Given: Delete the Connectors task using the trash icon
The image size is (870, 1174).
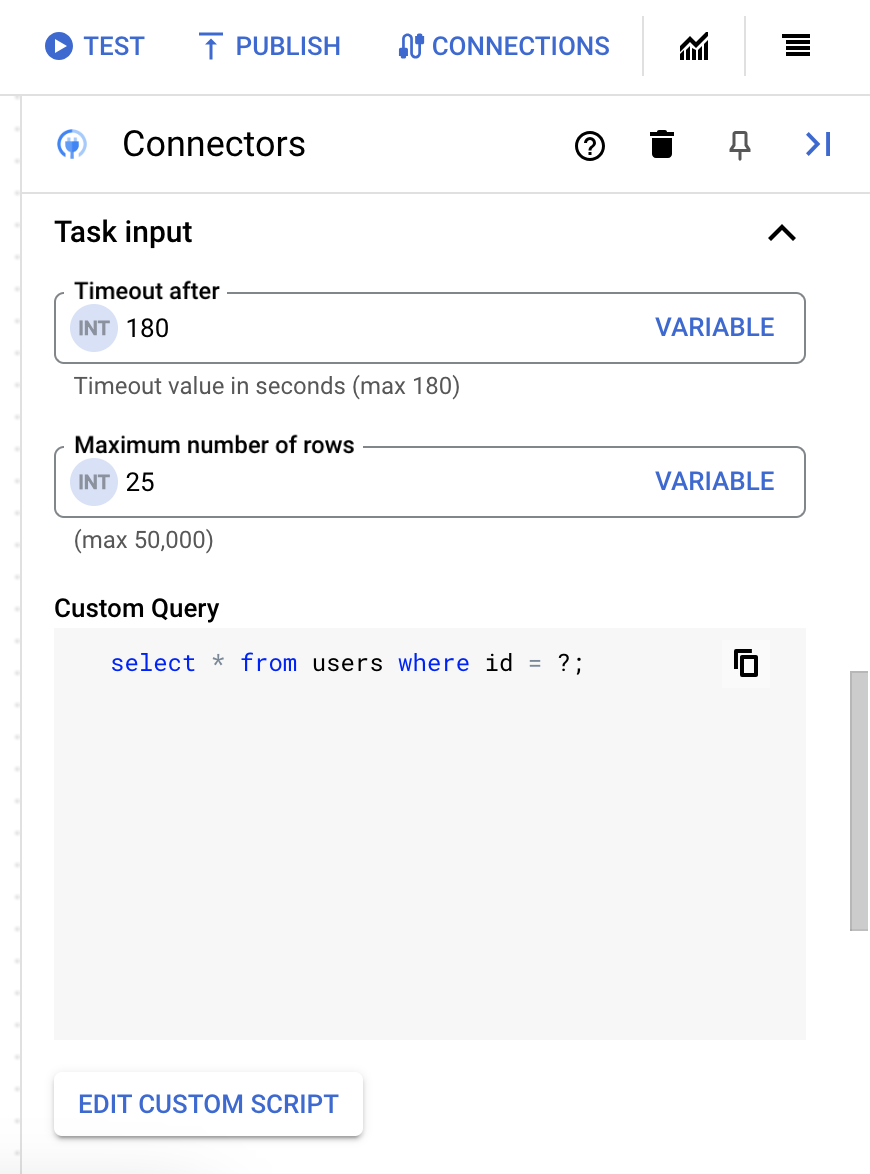Looking at the screenshot, I should (x=662, y=145).
